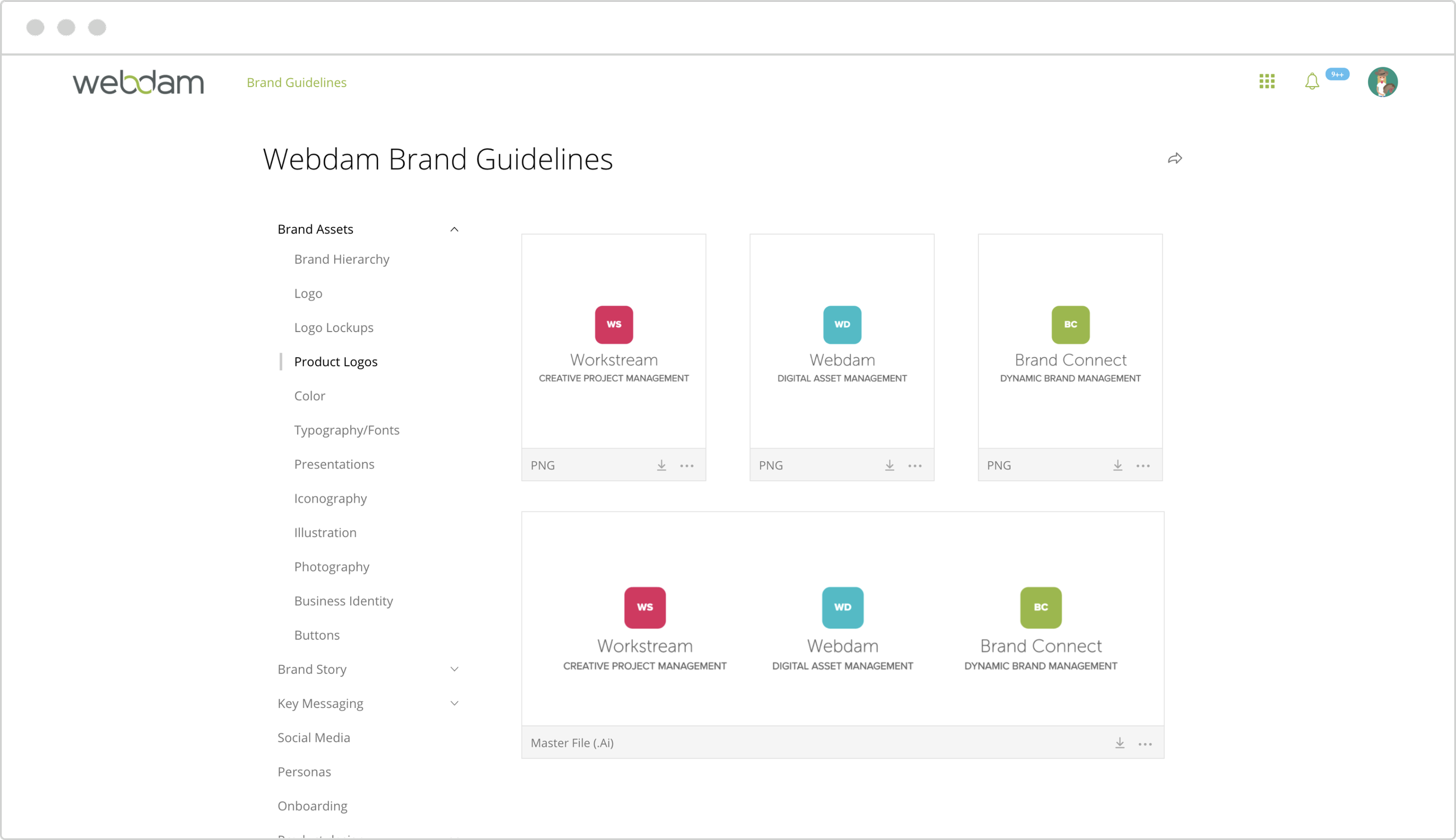This screenshot has height=840, width=1456.
Task: Open more options for Master File
Action: click(1145, 744)
